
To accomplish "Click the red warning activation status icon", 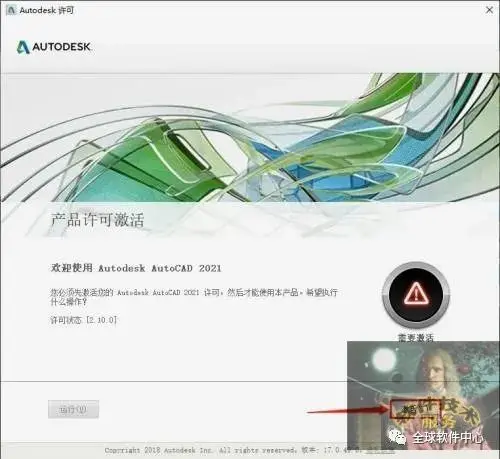I will [416, 294].
